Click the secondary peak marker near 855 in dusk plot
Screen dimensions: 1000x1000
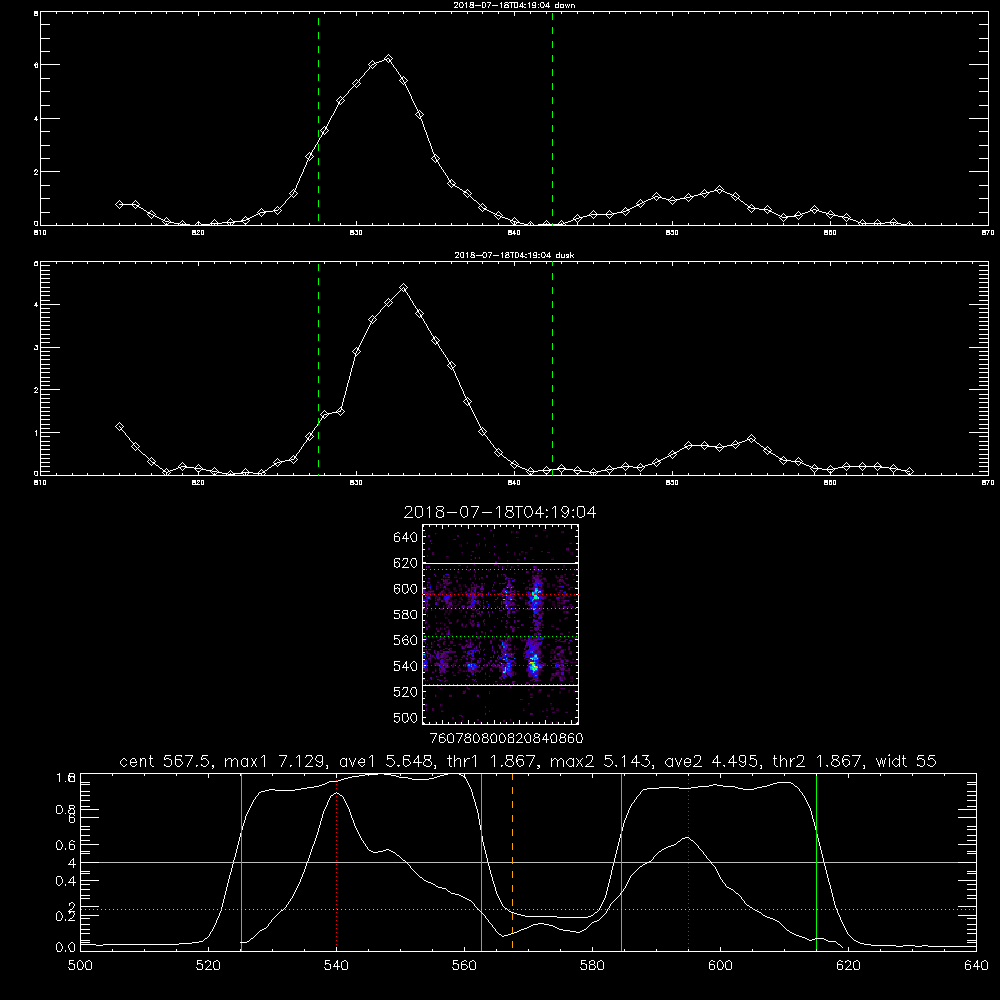tap(751, 439)
